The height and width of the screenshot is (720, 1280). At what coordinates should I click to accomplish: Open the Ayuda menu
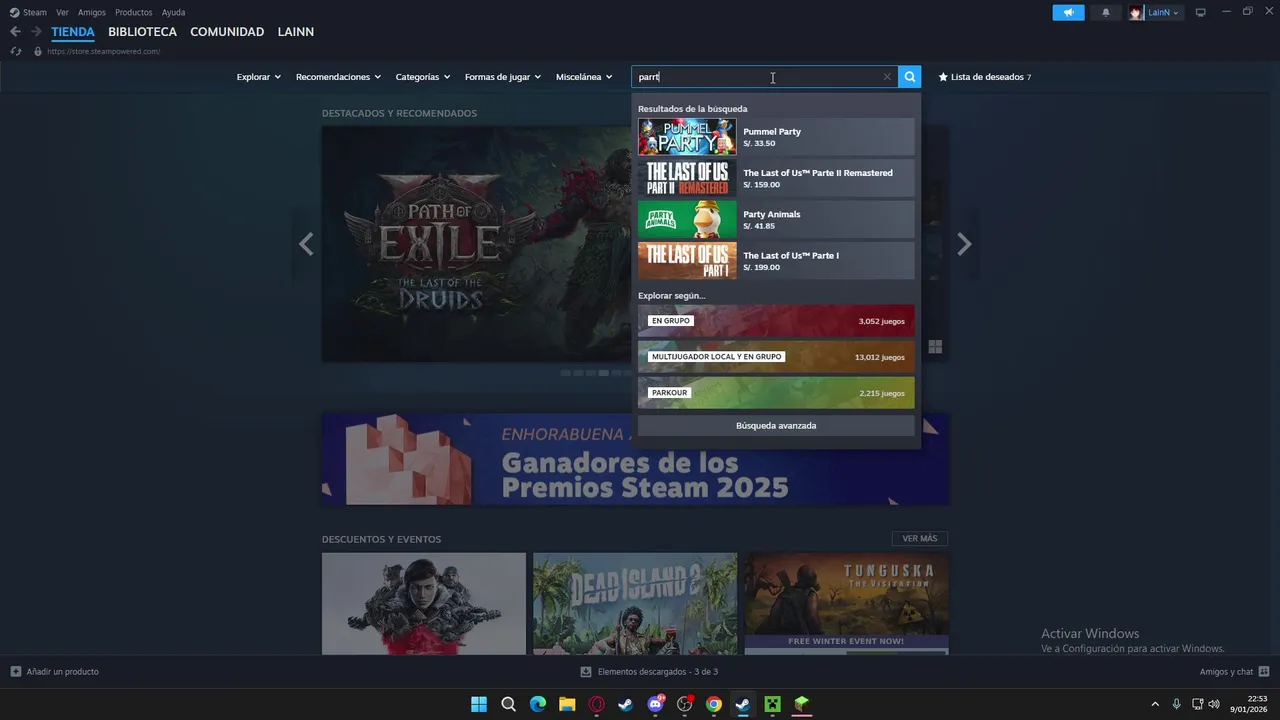173,13
